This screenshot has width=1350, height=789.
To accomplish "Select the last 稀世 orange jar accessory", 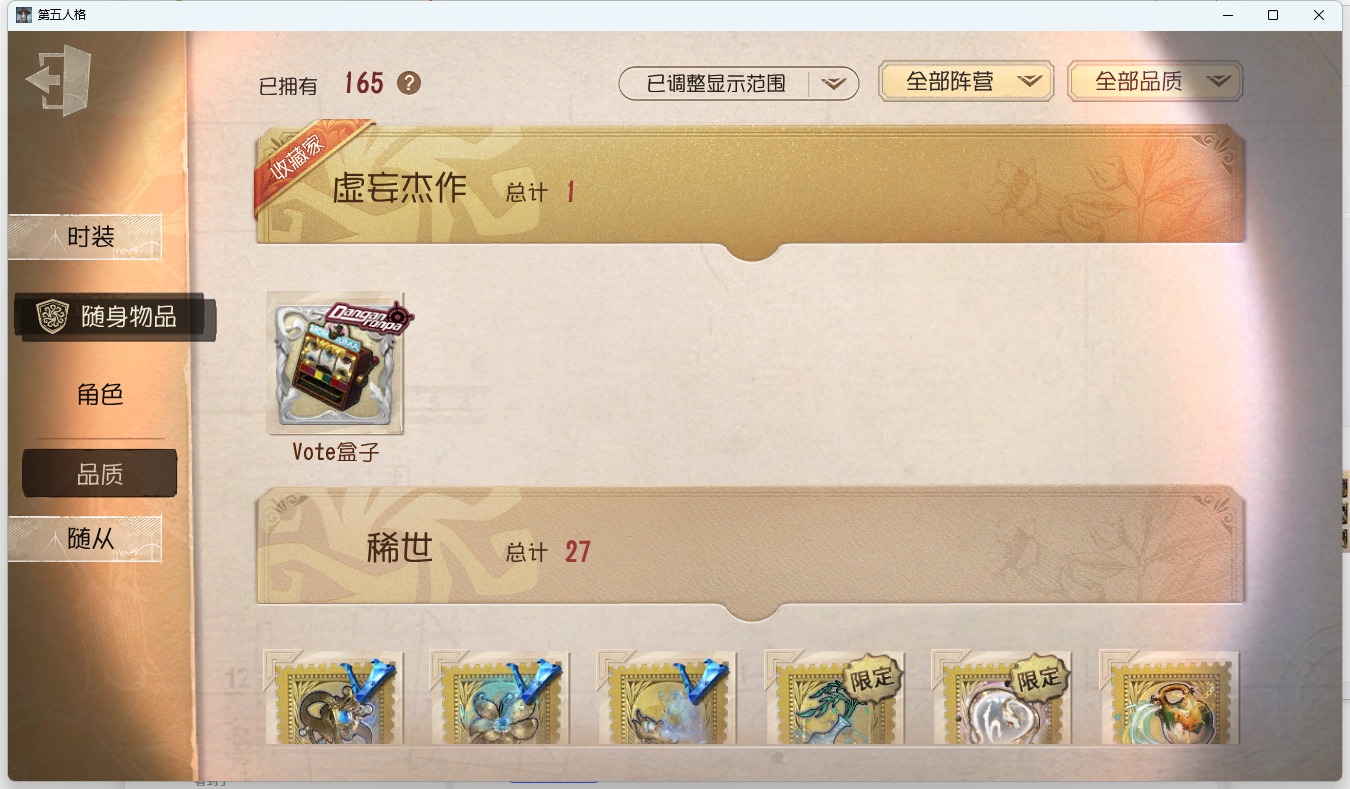I will point(1169,697).
